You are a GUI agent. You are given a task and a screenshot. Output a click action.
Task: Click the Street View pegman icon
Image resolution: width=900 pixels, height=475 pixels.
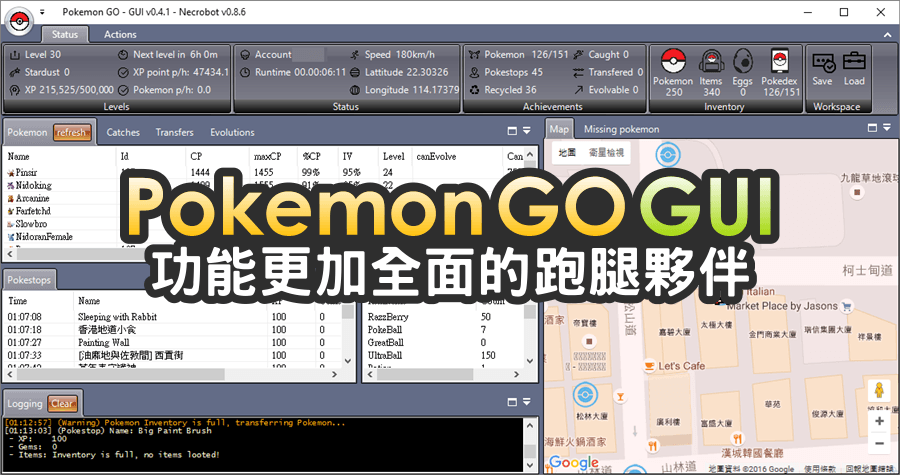point(878,391)
